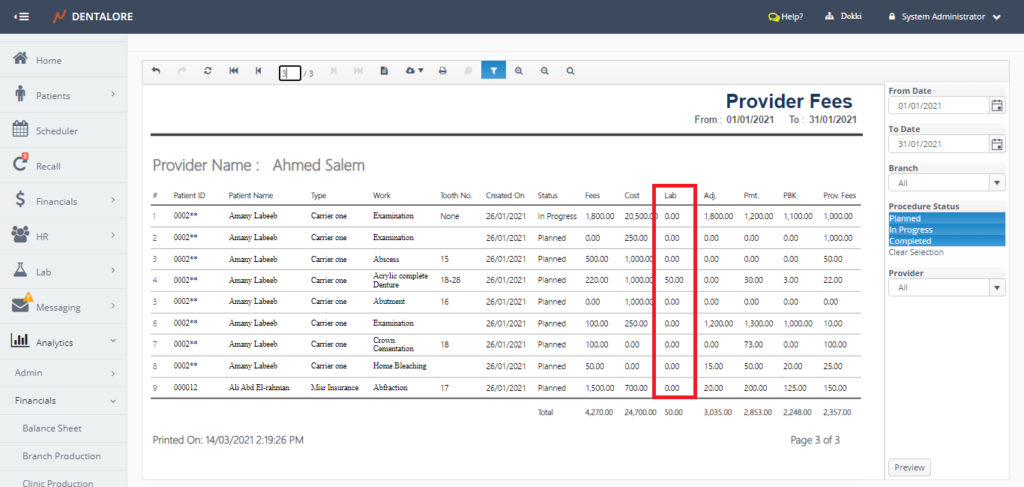
Task: Toggle the filter parameters panel
Action: pyautogui.click(x=493, y=71)
